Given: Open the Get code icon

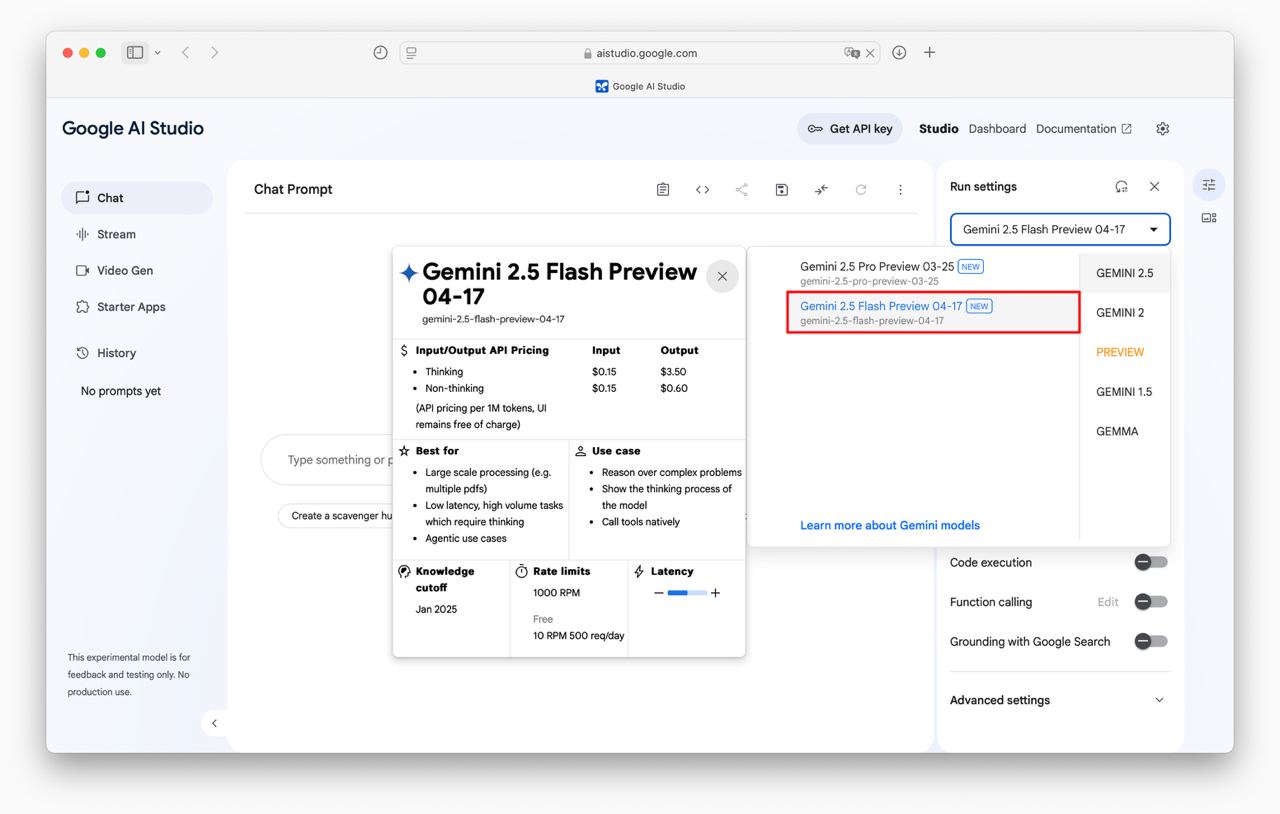Looking at the screenshot, I should click(x=703, y=190).
